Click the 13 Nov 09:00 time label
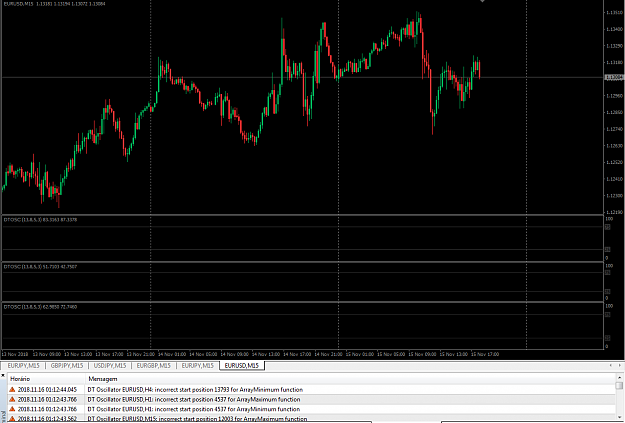 pos(47,354)
